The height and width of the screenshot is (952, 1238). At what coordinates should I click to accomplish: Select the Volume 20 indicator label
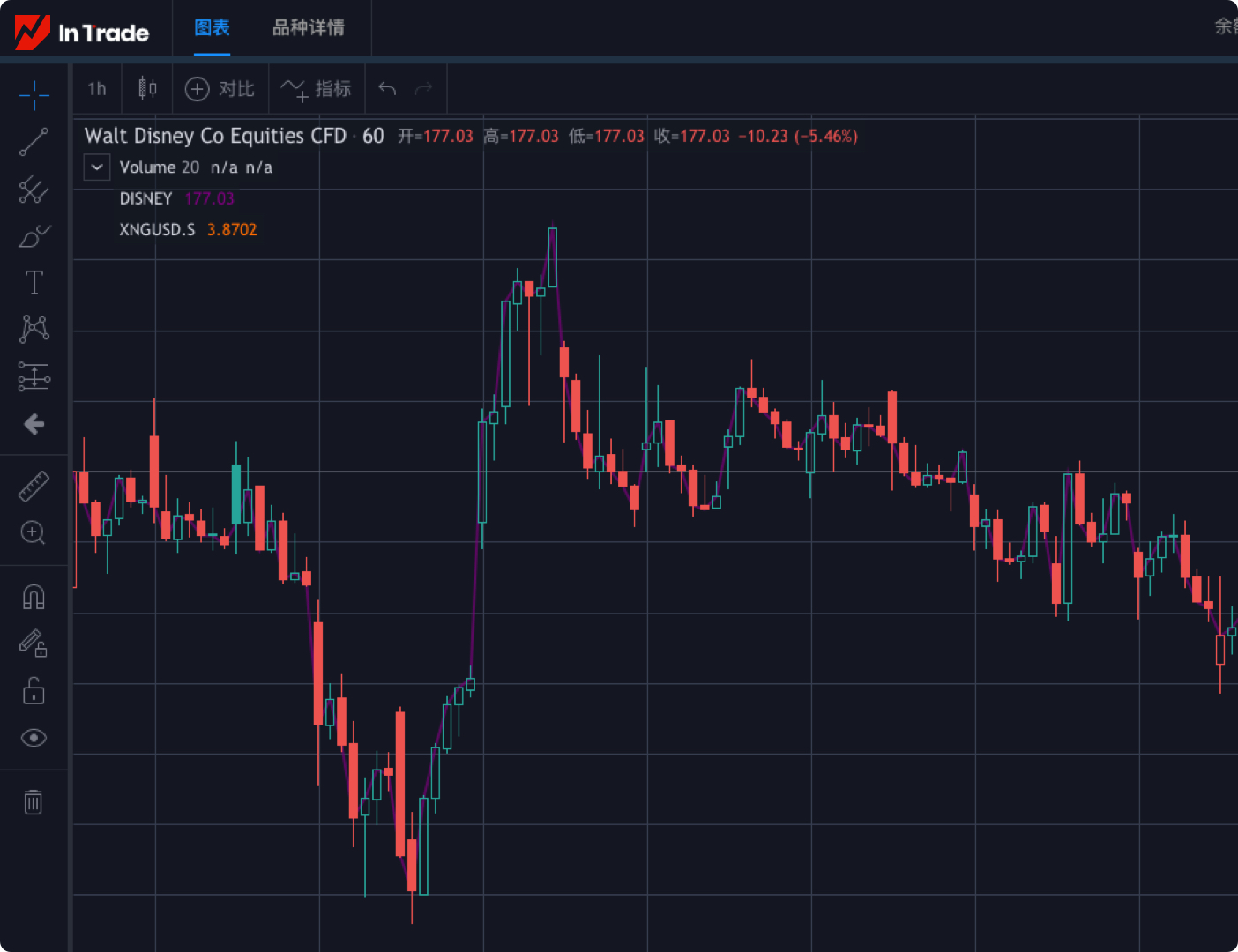(160, 167)
